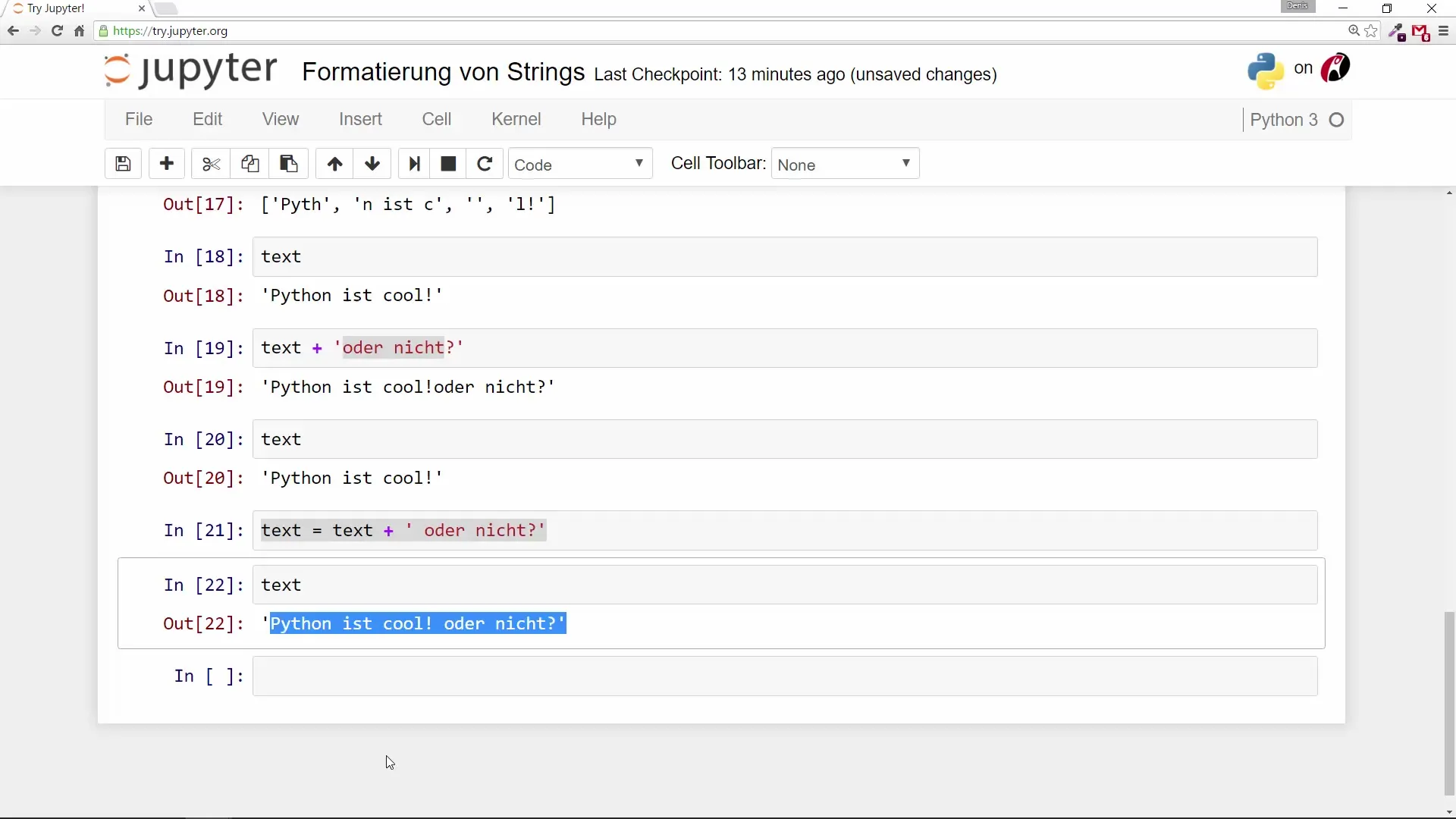Click the Python logo in header
The height and width of the screenshot is (819, 1456).
[1266, 71]
